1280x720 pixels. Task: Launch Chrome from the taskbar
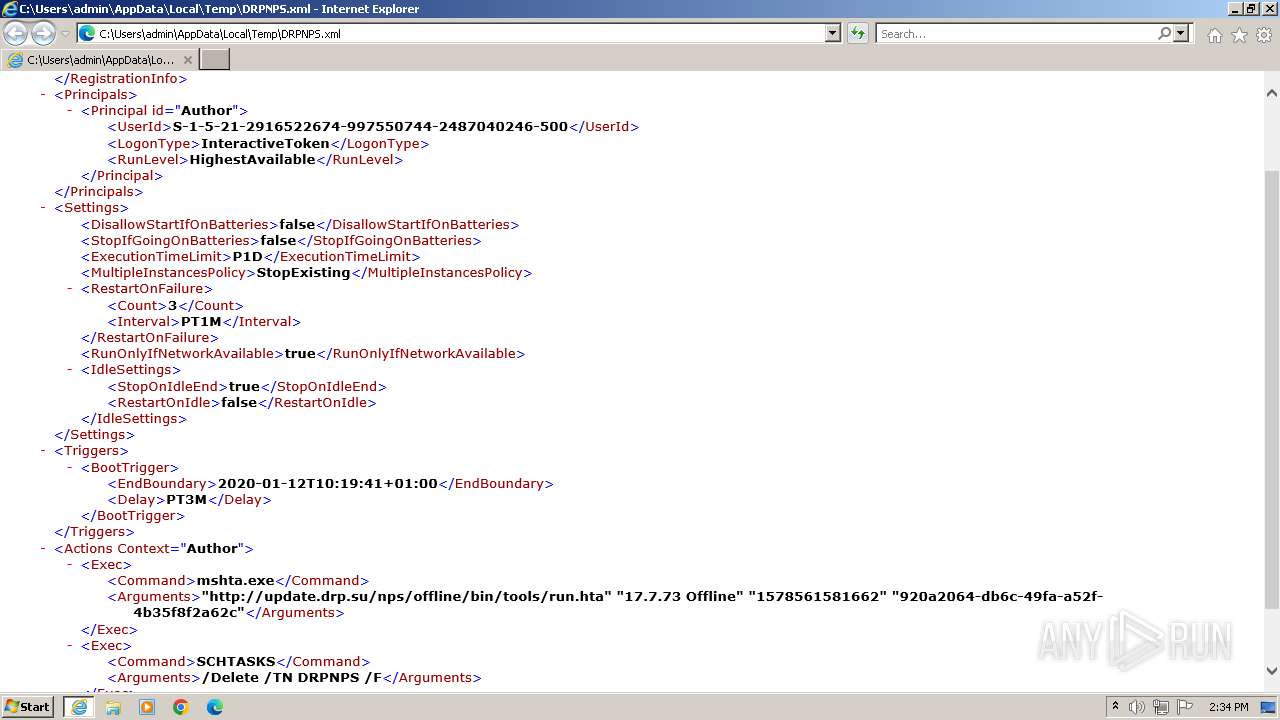(181, 707)
